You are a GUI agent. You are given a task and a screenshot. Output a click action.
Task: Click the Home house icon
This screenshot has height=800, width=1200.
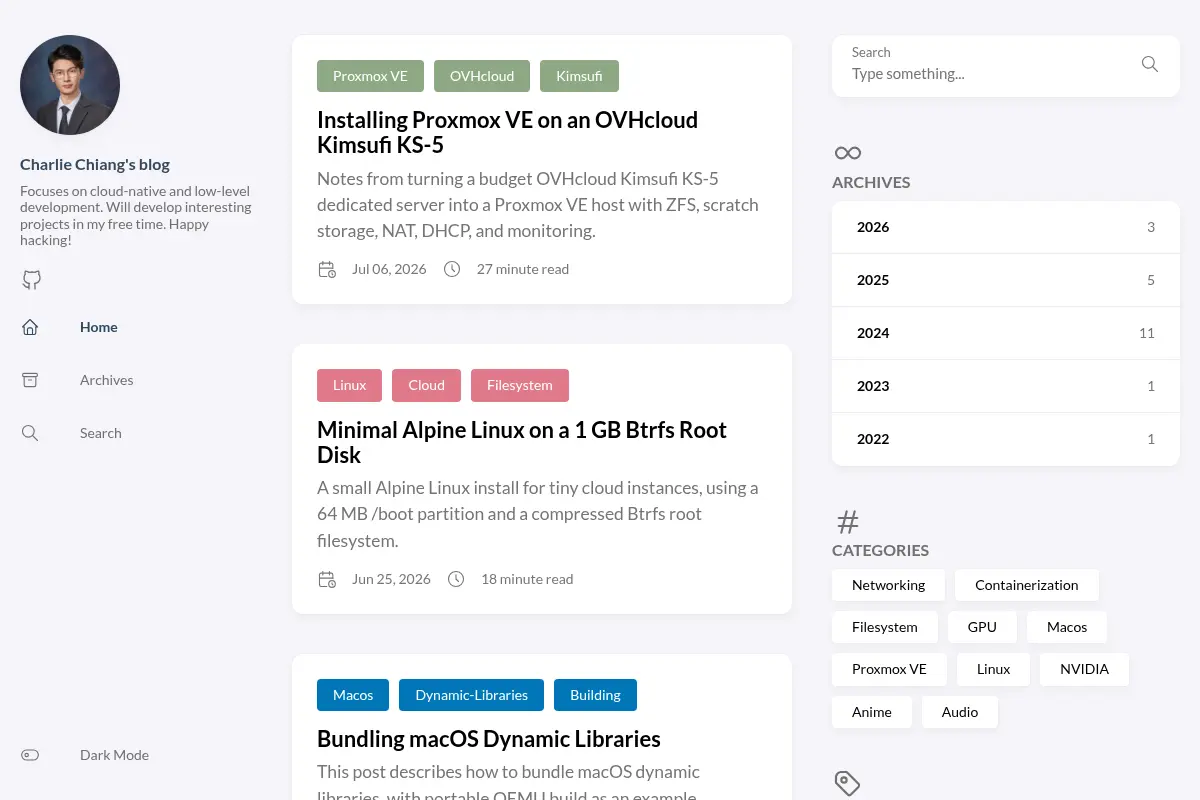point(30,327)
